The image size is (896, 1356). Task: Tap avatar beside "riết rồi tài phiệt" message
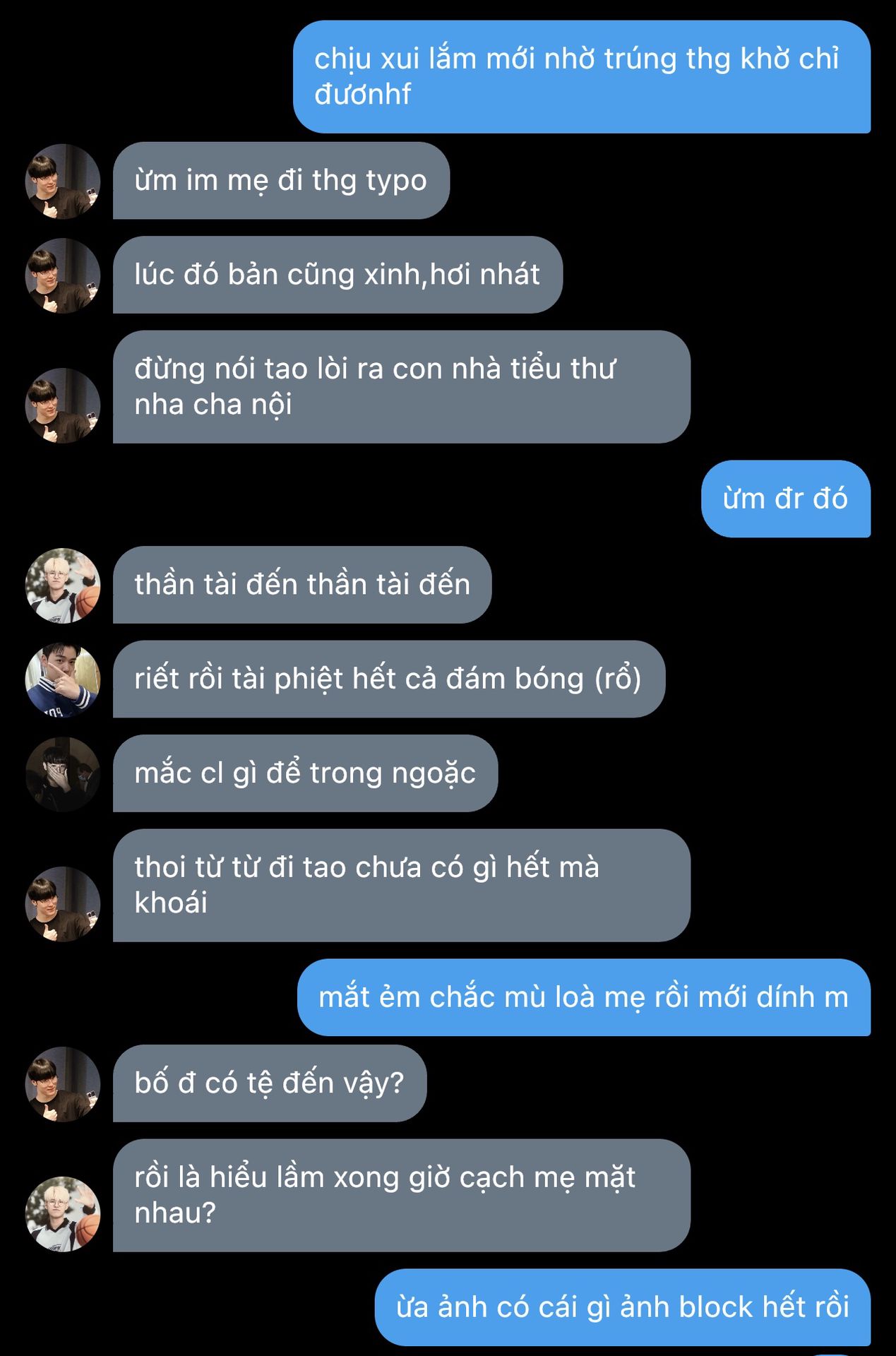tap(63, 679)
